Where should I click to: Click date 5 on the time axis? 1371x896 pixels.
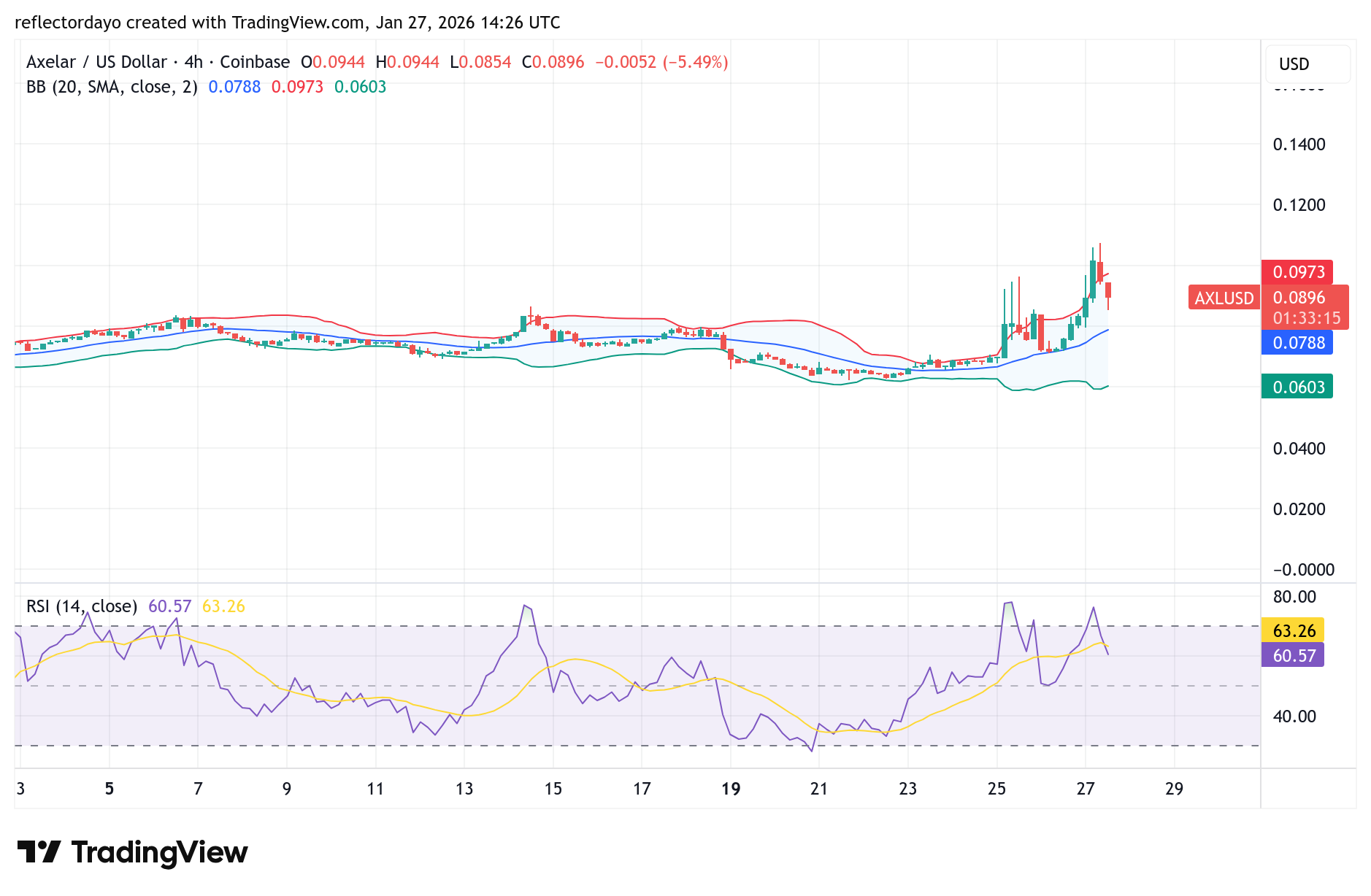pos(110,789)
